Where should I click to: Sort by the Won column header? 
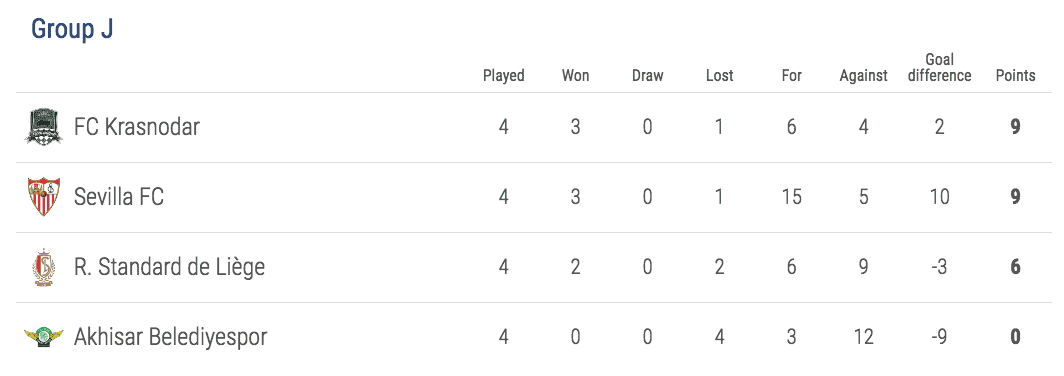coord(575,75)
